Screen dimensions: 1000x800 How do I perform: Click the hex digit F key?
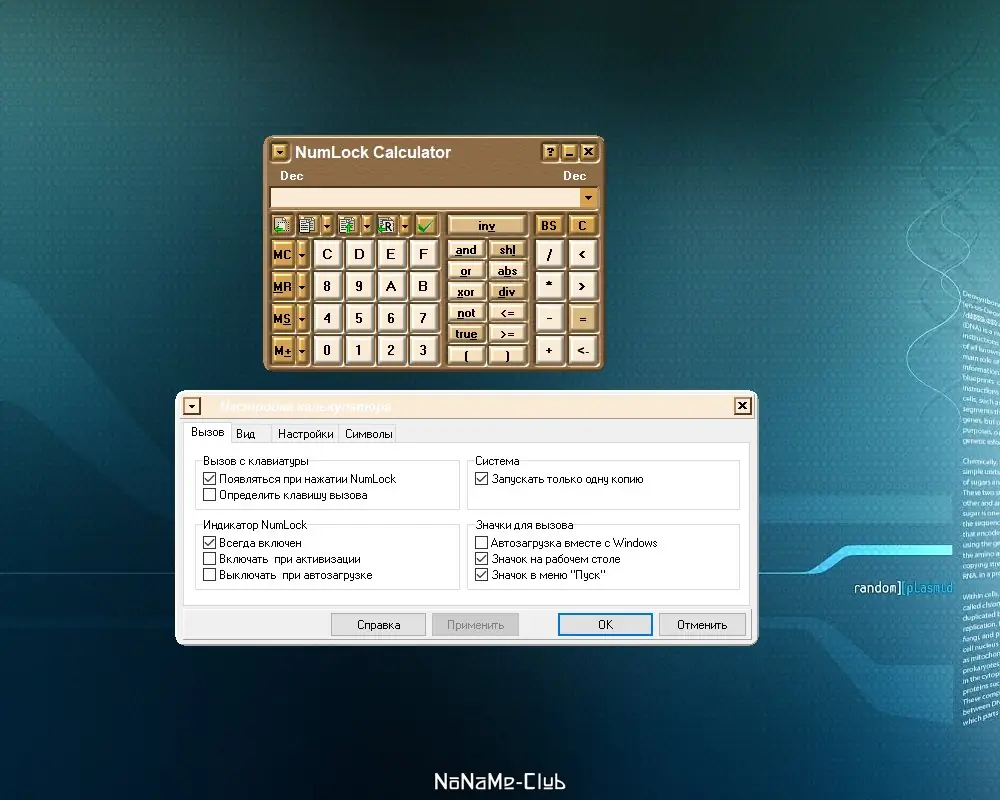tap(423, 255)
